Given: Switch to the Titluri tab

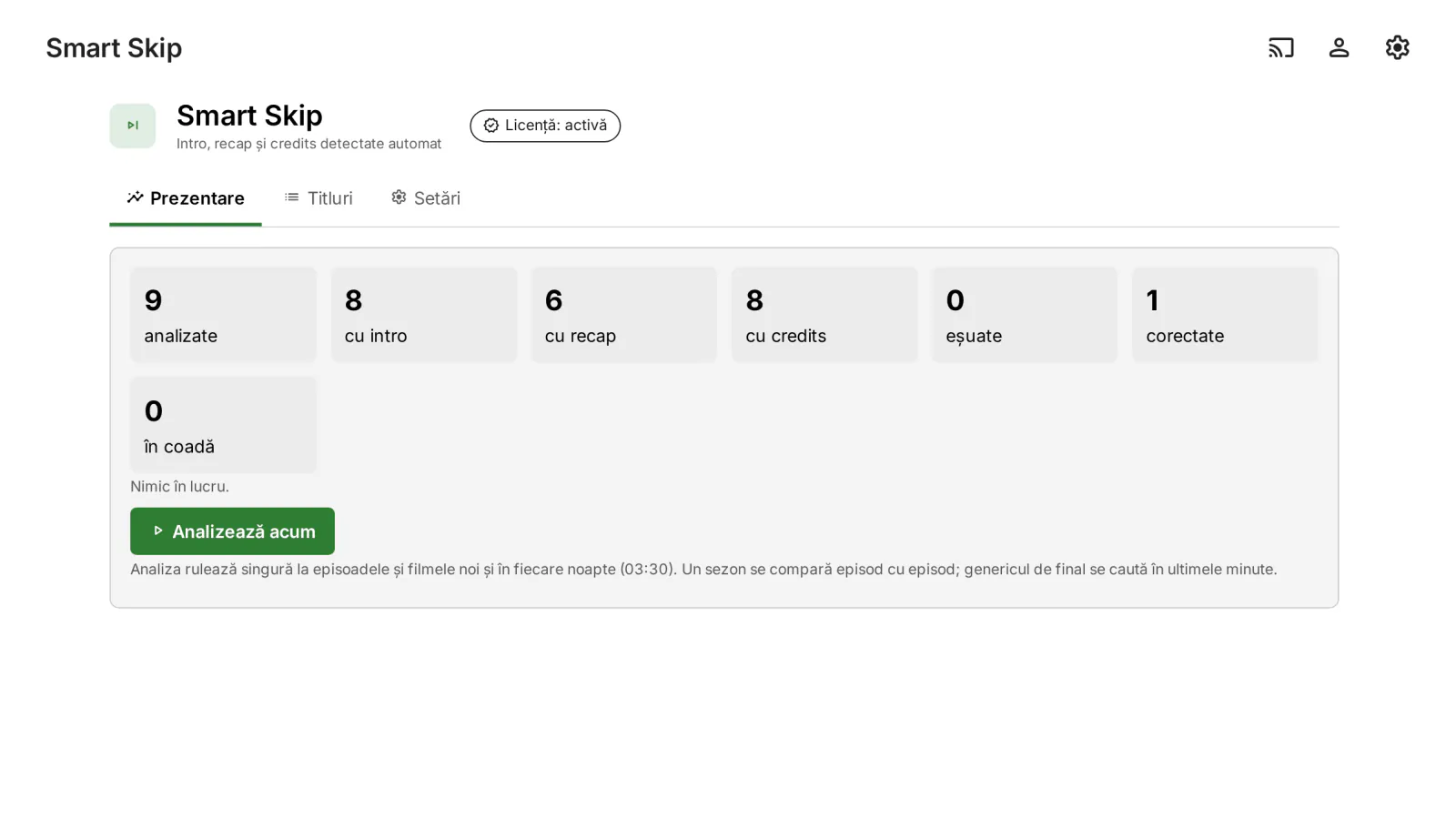Looking at the screenshot, I should [318, 198].
